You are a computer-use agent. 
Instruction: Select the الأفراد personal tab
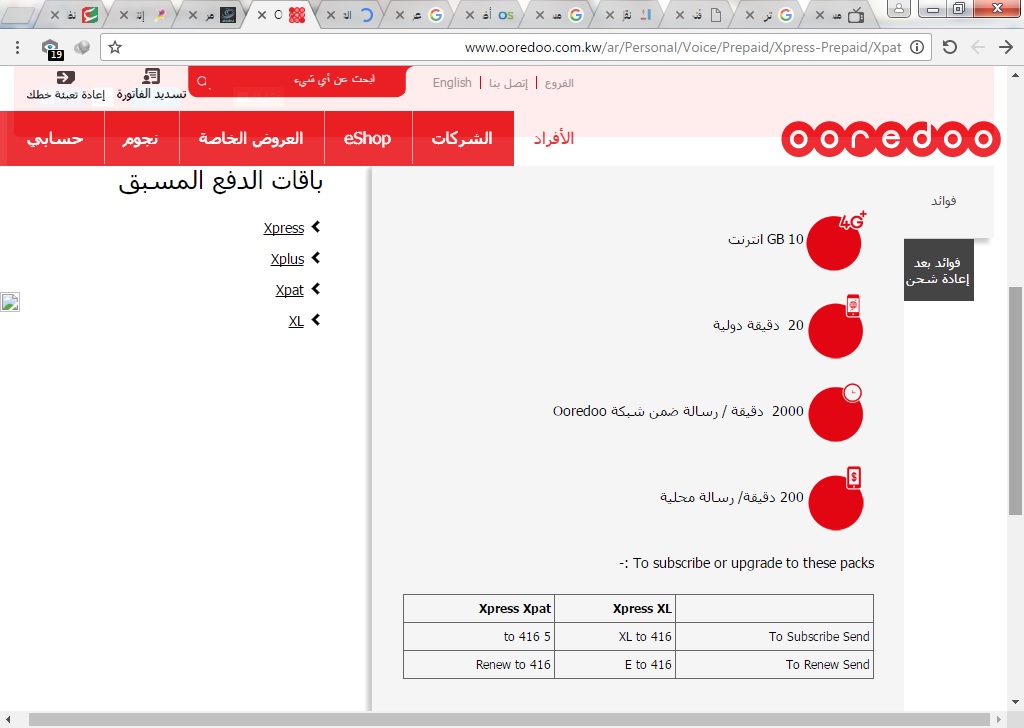(x=554, y=138)
